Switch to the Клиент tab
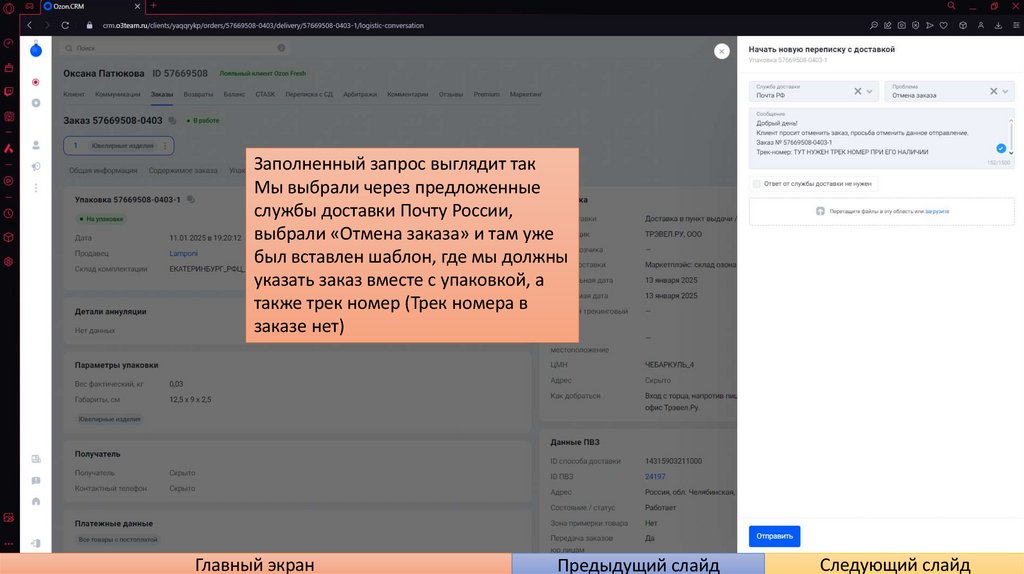Viewport: 1024px width, 574px height. (x=74, y=94)
